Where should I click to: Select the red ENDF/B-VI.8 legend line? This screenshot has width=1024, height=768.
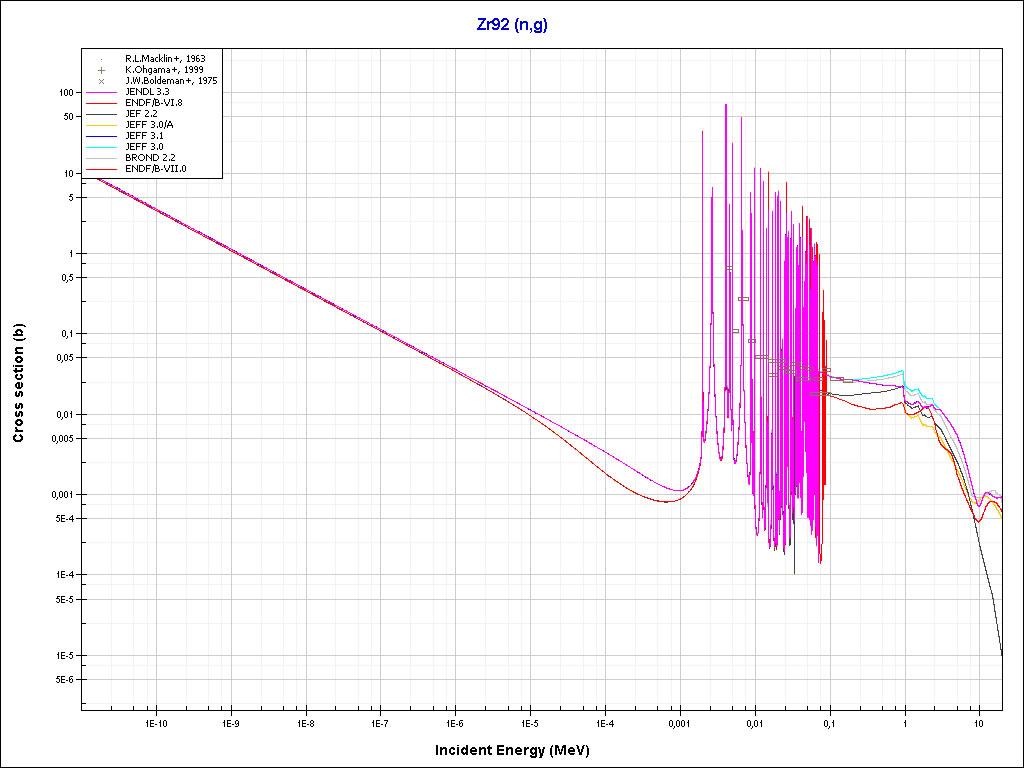(102, 103)
